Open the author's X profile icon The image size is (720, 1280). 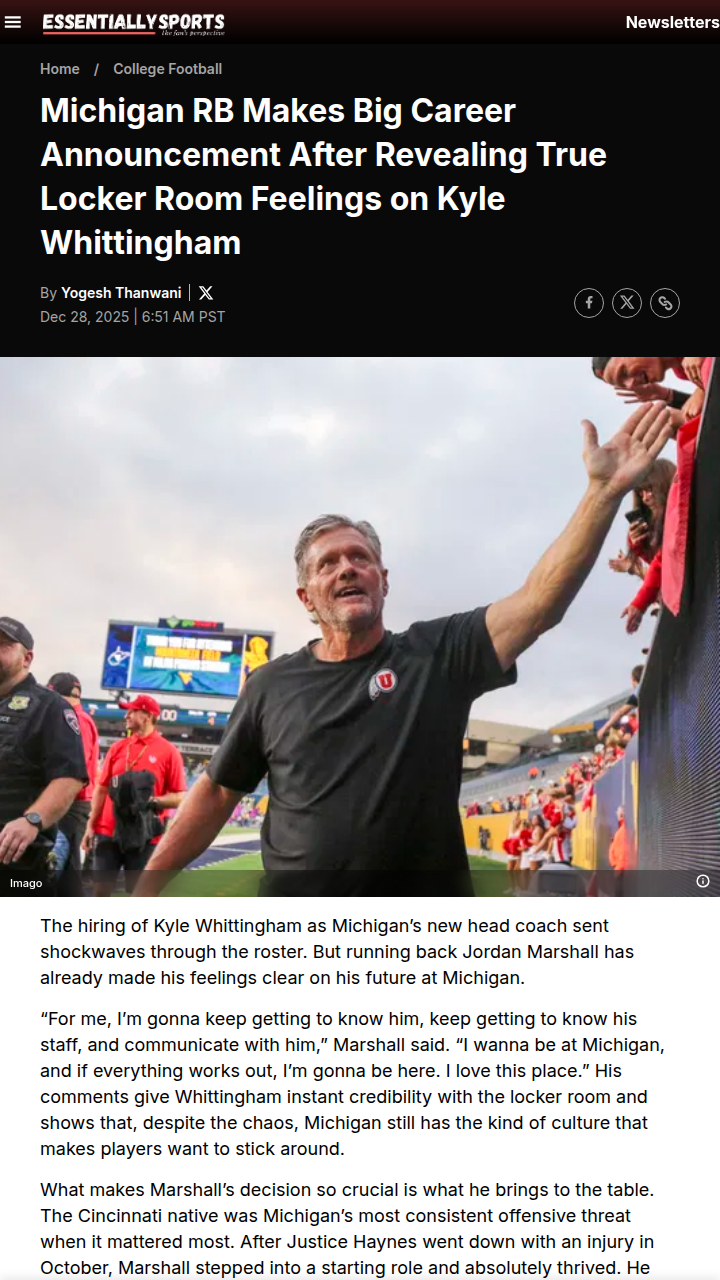206,293
